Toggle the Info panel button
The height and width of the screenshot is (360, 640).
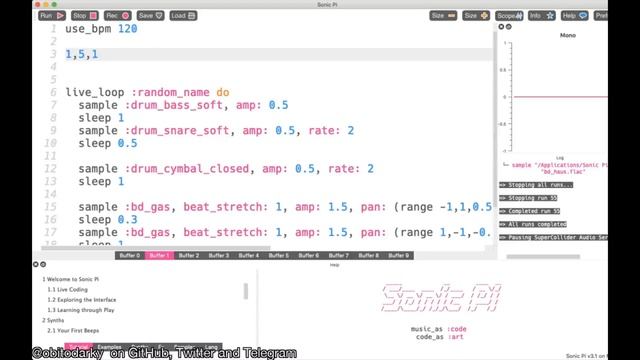[x=542, y=16]
